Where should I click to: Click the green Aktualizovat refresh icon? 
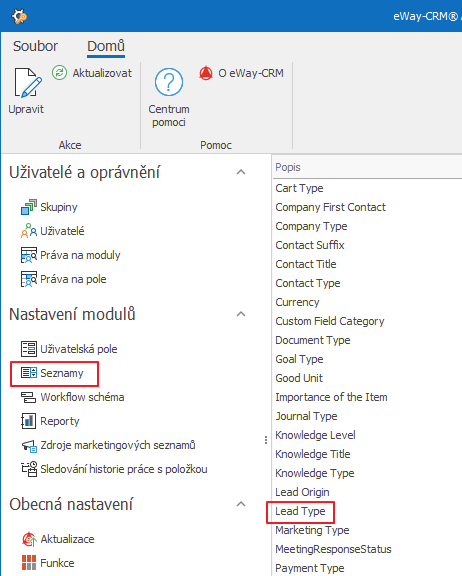[x=59, y=73]
